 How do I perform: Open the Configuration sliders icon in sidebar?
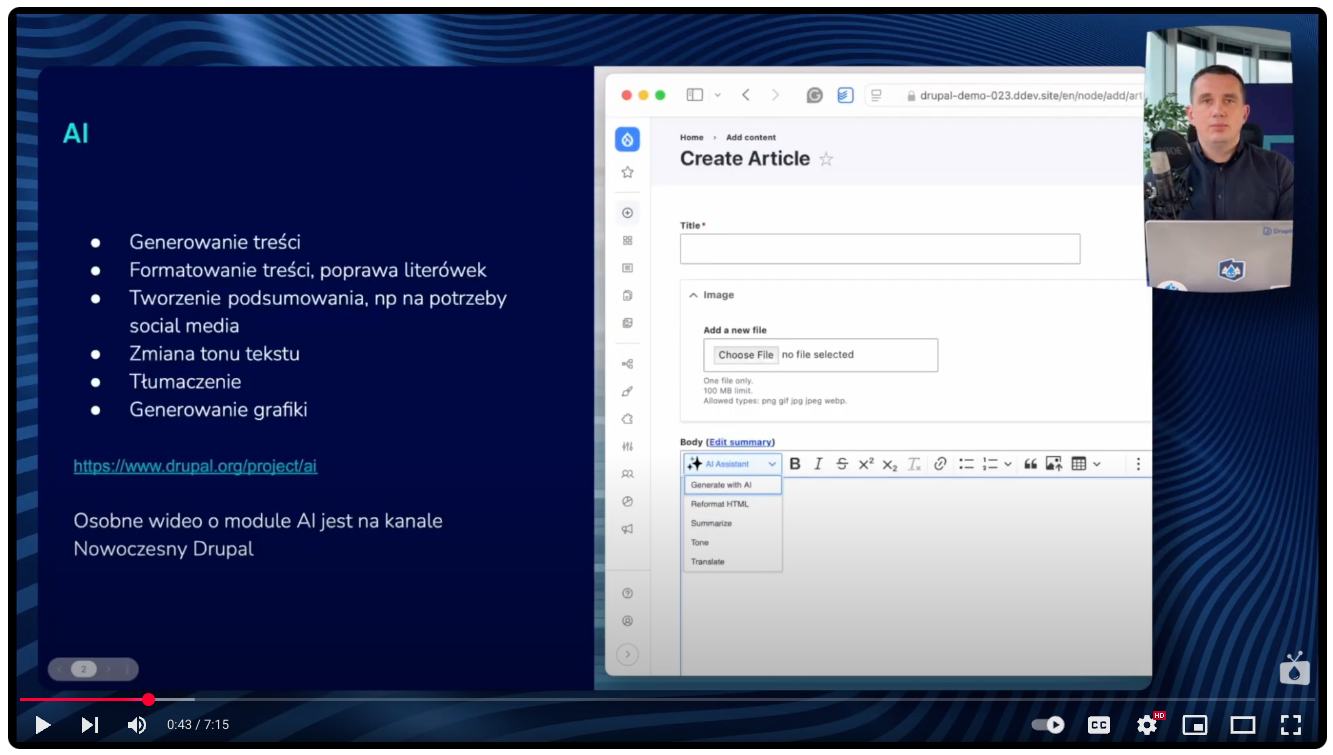point(627,446)
